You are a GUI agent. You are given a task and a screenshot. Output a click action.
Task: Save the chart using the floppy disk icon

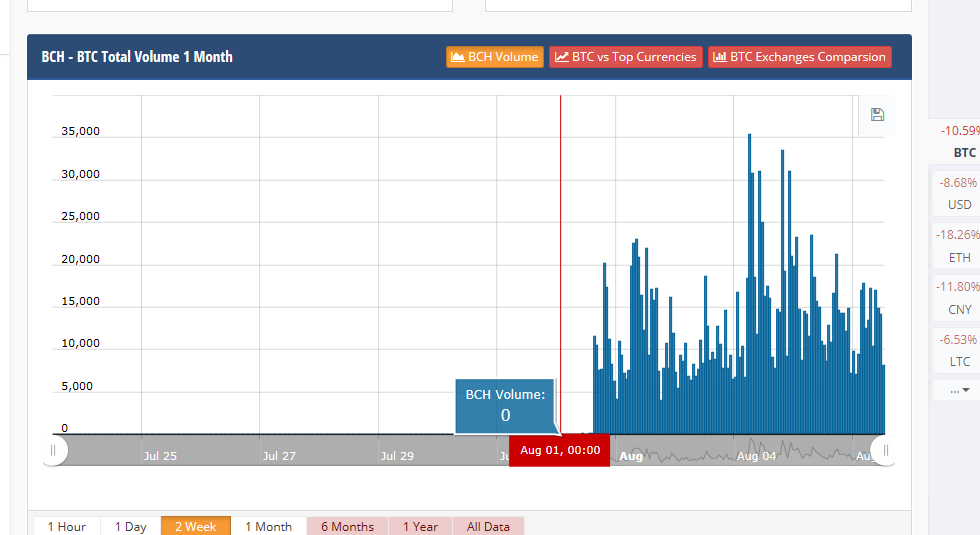tap(877, 114)
